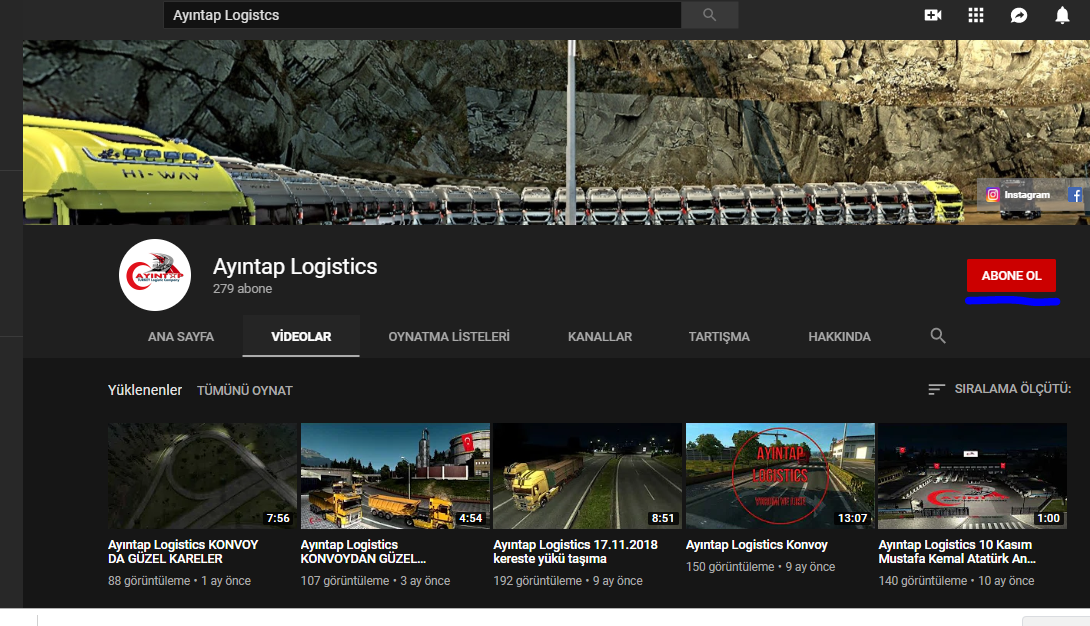Click the '88 görüntüleme • 1 ay önce' text
This screenshot has width=1090, height=626.
[x=179, y=581]
